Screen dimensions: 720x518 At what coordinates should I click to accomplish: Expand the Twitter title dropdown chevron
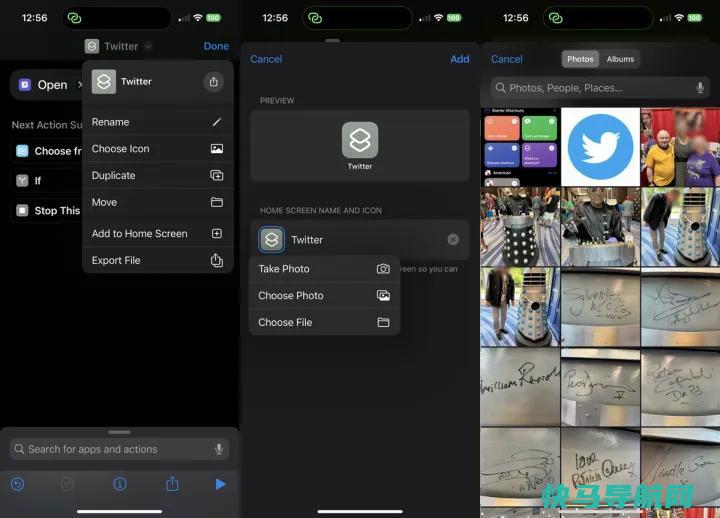click(148, 46)
